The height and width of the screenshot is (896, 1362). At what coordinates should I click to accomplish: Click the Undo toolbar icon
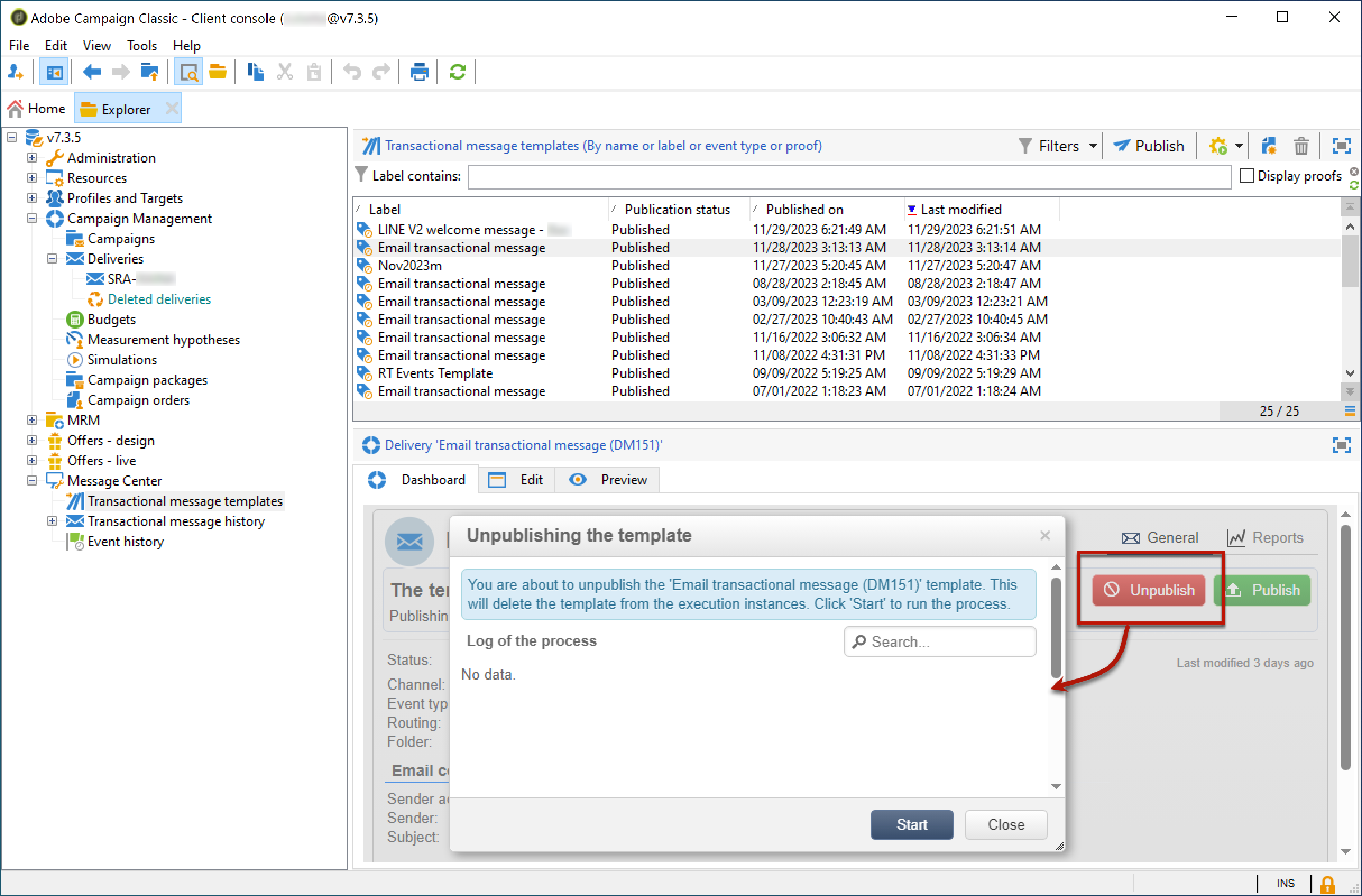tap(352, 72)
